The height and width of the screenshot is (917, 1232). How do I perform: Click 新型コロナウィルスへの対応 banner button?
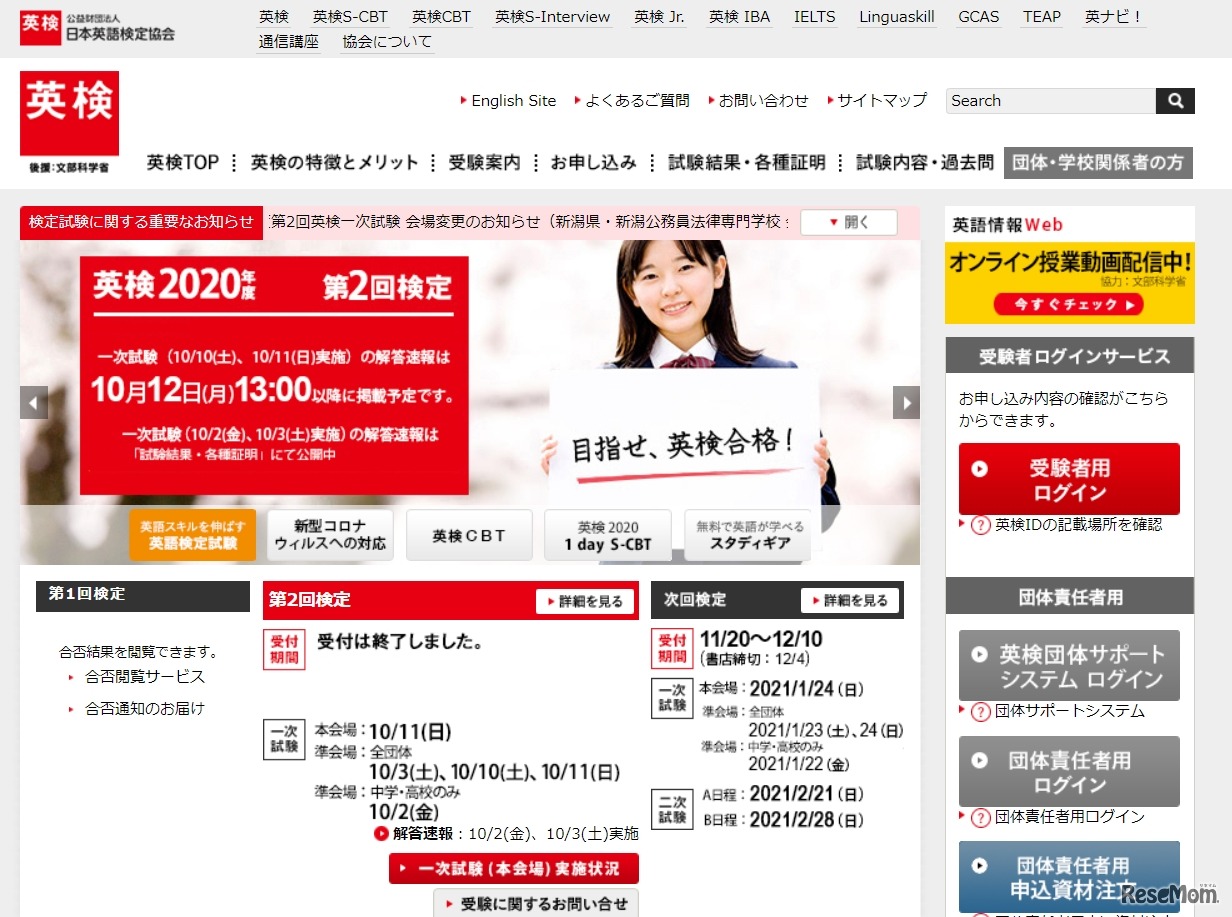pos(330,535)
